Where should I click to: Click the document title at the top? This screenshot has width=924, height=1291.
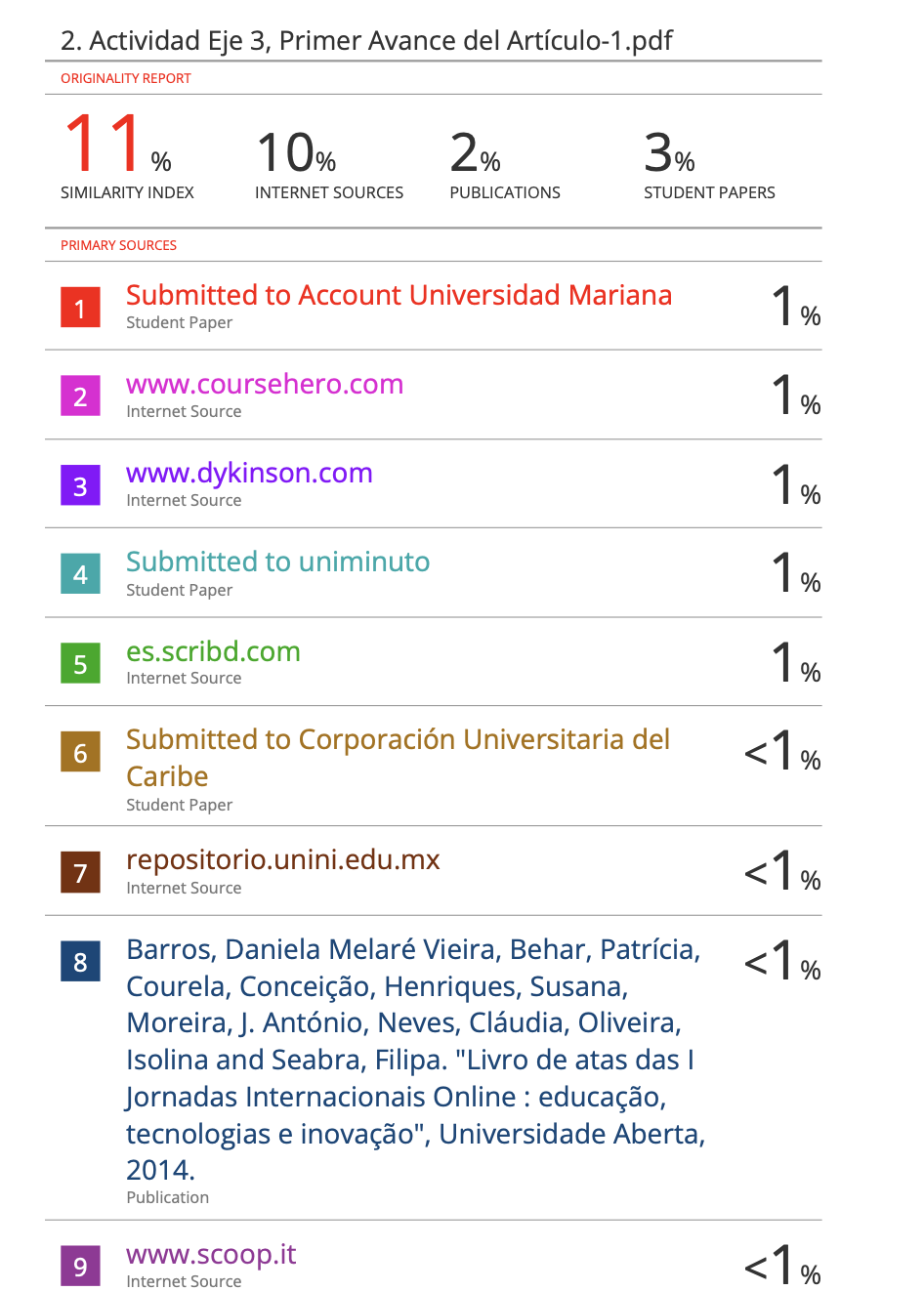(366, 41)
